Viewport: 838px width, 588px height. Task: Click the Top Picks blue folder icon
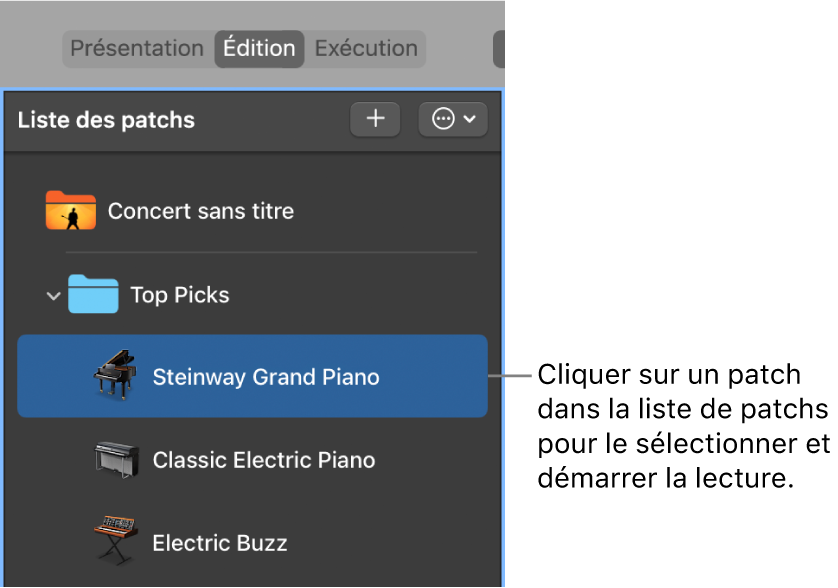(93, 295)
